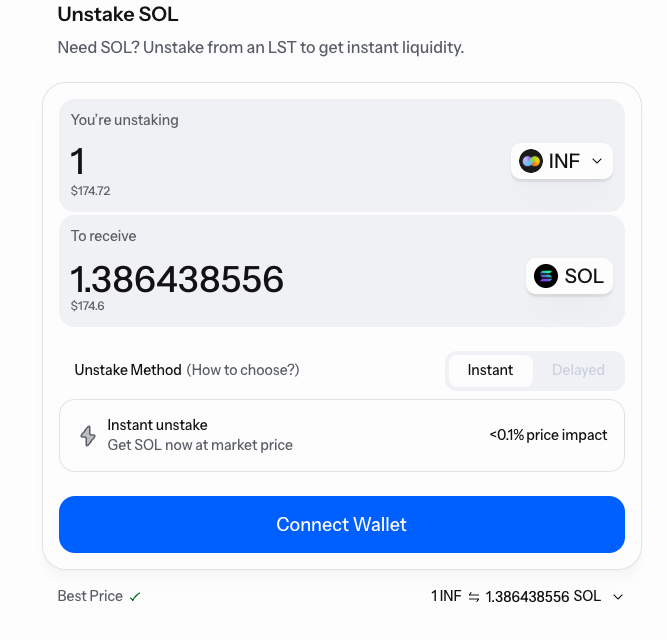Image resolution: width=667 pixels, height=640 pixels.
Task: Click the lightning bolt instant unstake icon
Action: pyautogui.click(x=88, y=436)
